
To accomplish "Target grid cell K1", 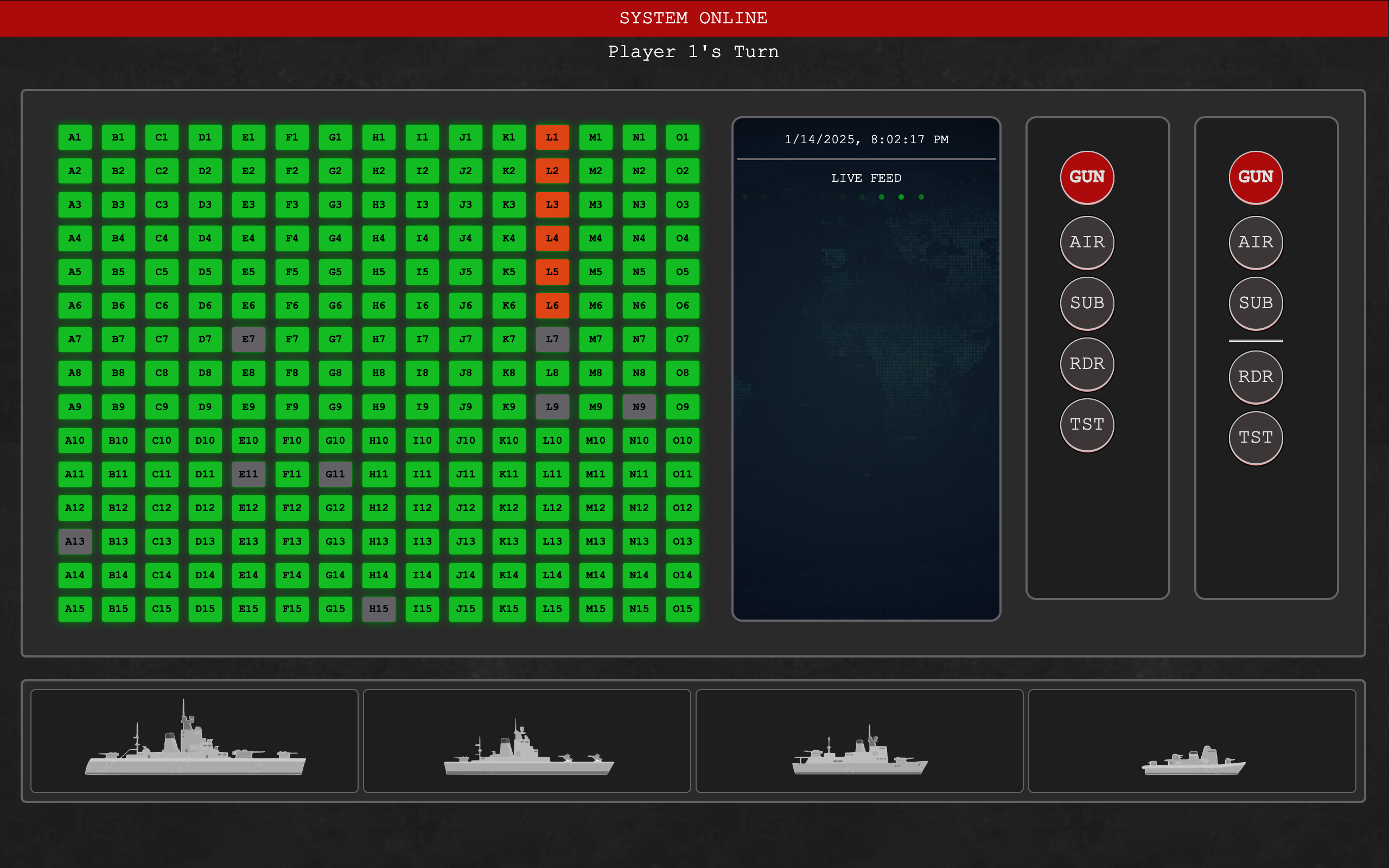I will [509, 137].
